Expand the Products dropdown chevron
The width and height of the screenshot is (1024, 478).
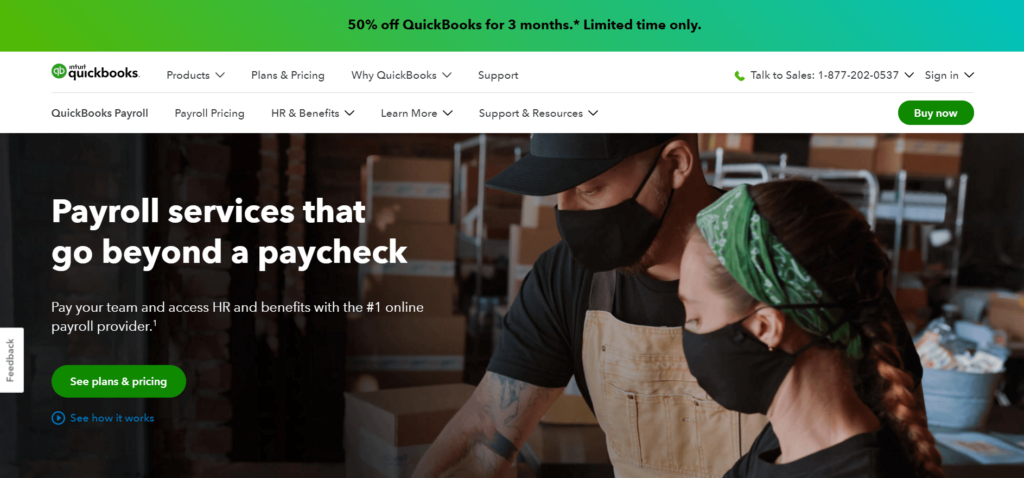(220, 75)
